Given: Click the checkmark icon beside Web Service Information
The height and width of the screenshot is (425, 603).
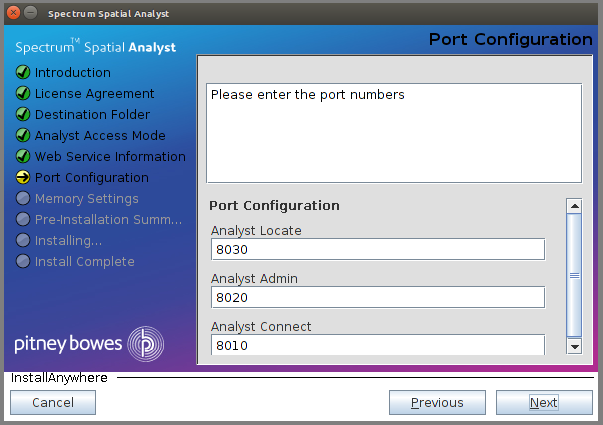Looking at the screenshot, I should [x=23, y=157].
